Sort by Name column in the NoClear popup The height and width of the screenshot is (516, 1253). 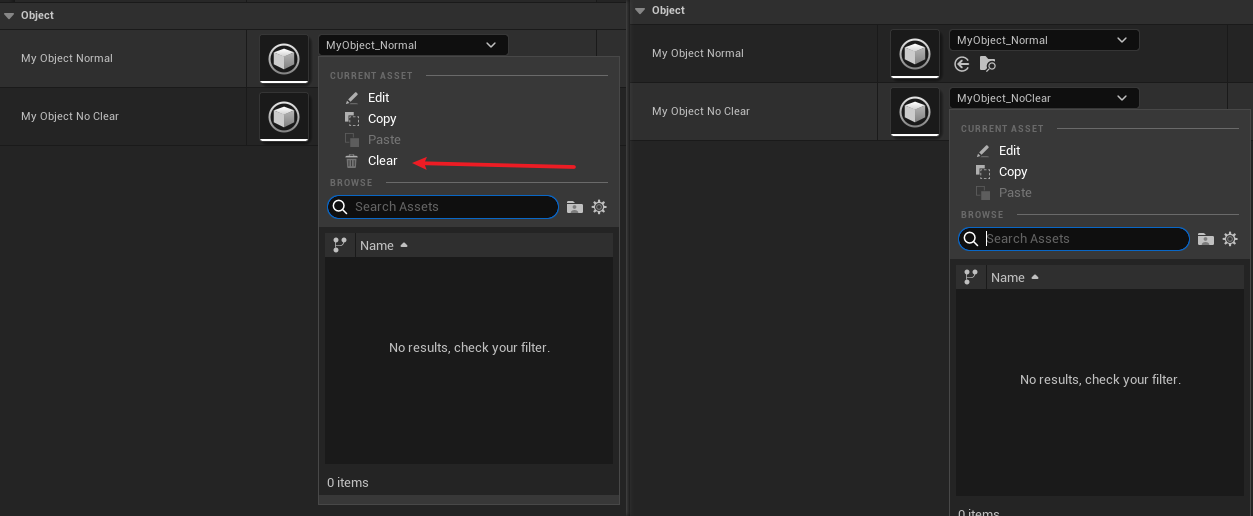(x=1008, y=277)
